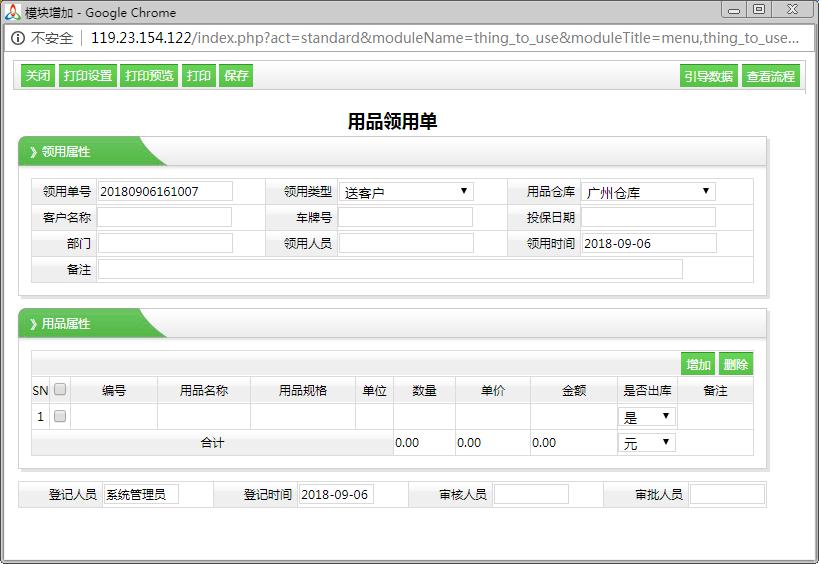Click the 关闭 toolbar button
This screenshot has height=564, width=819.
[37, 76]
